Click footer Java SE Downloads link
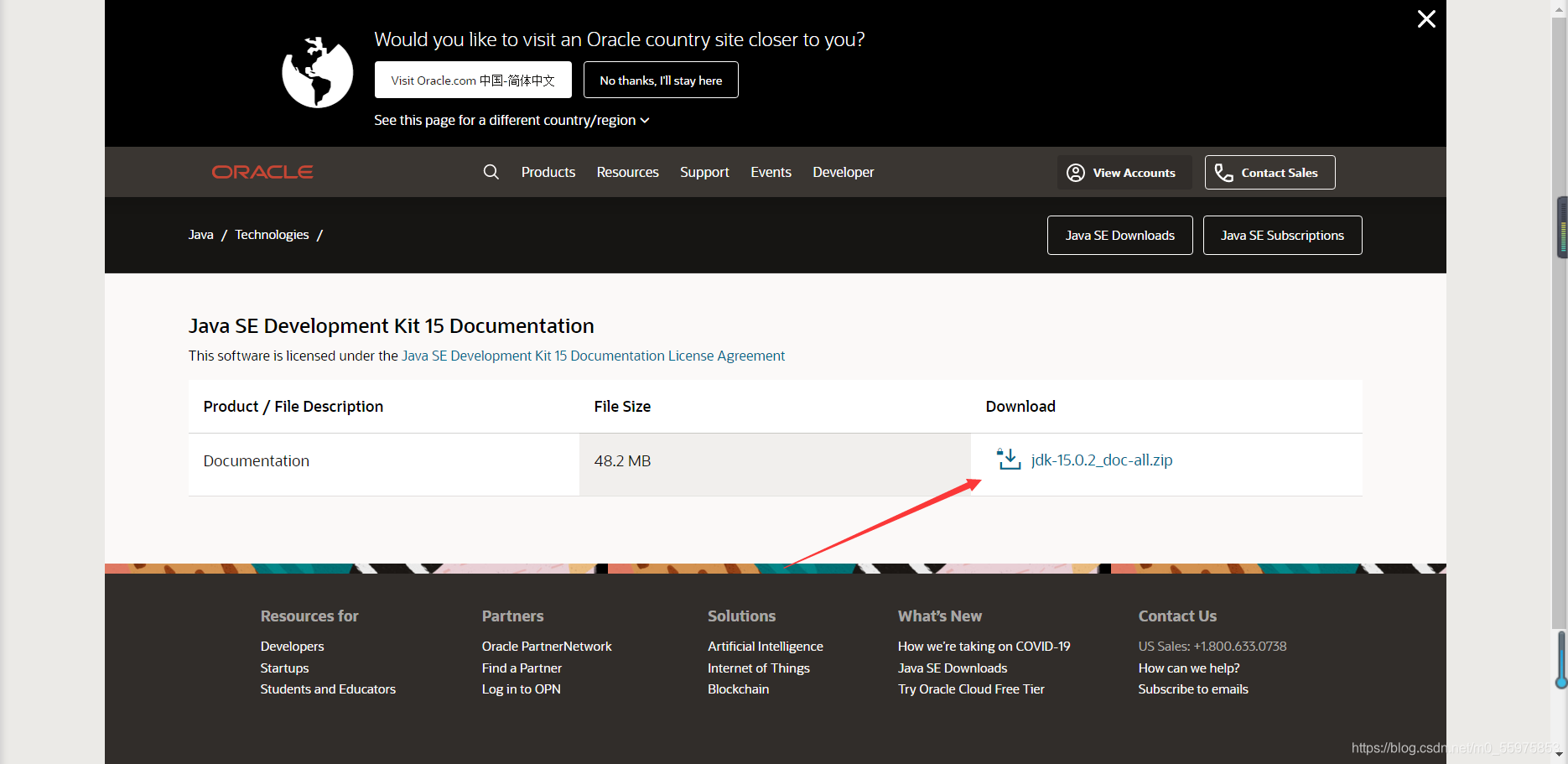 click(953, 668)
